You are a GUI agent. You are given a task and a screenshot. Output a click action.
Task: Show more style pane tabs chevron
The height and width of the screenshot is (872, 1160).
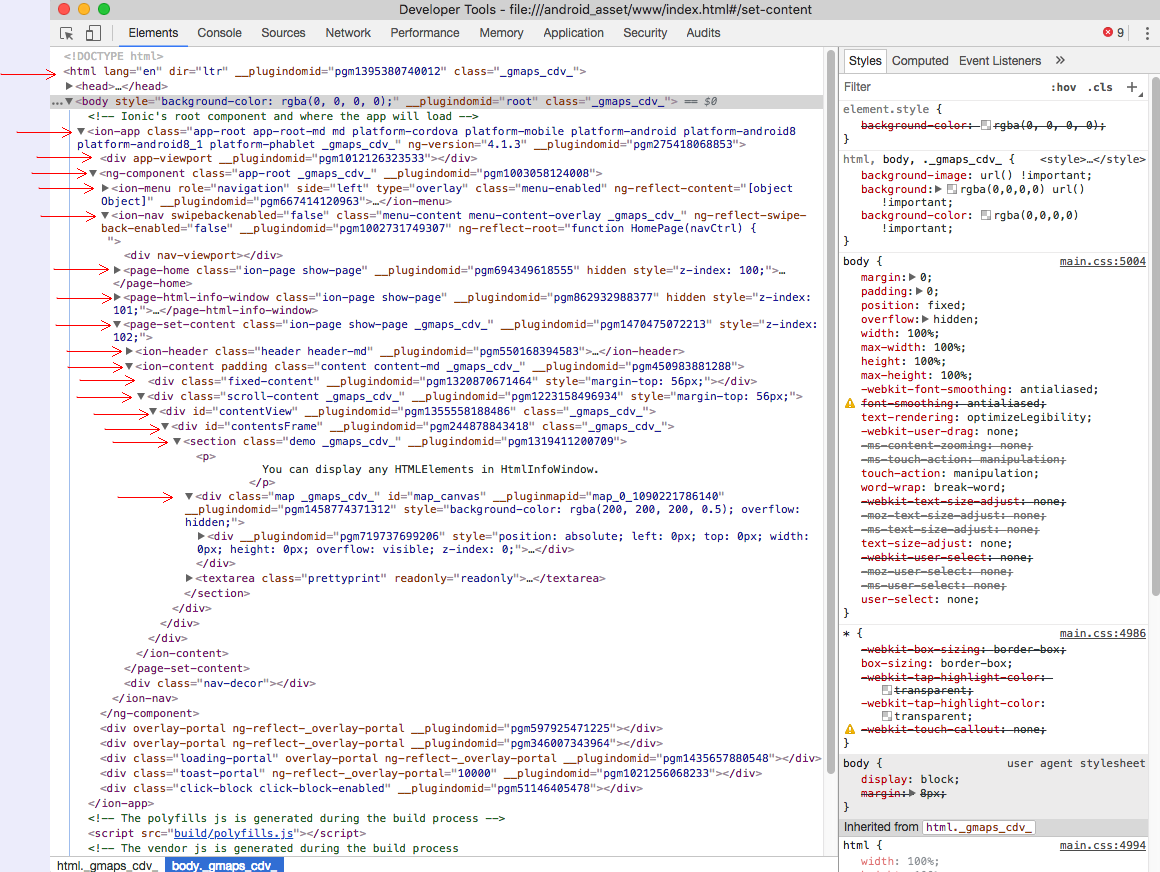tap(1060, 61)
